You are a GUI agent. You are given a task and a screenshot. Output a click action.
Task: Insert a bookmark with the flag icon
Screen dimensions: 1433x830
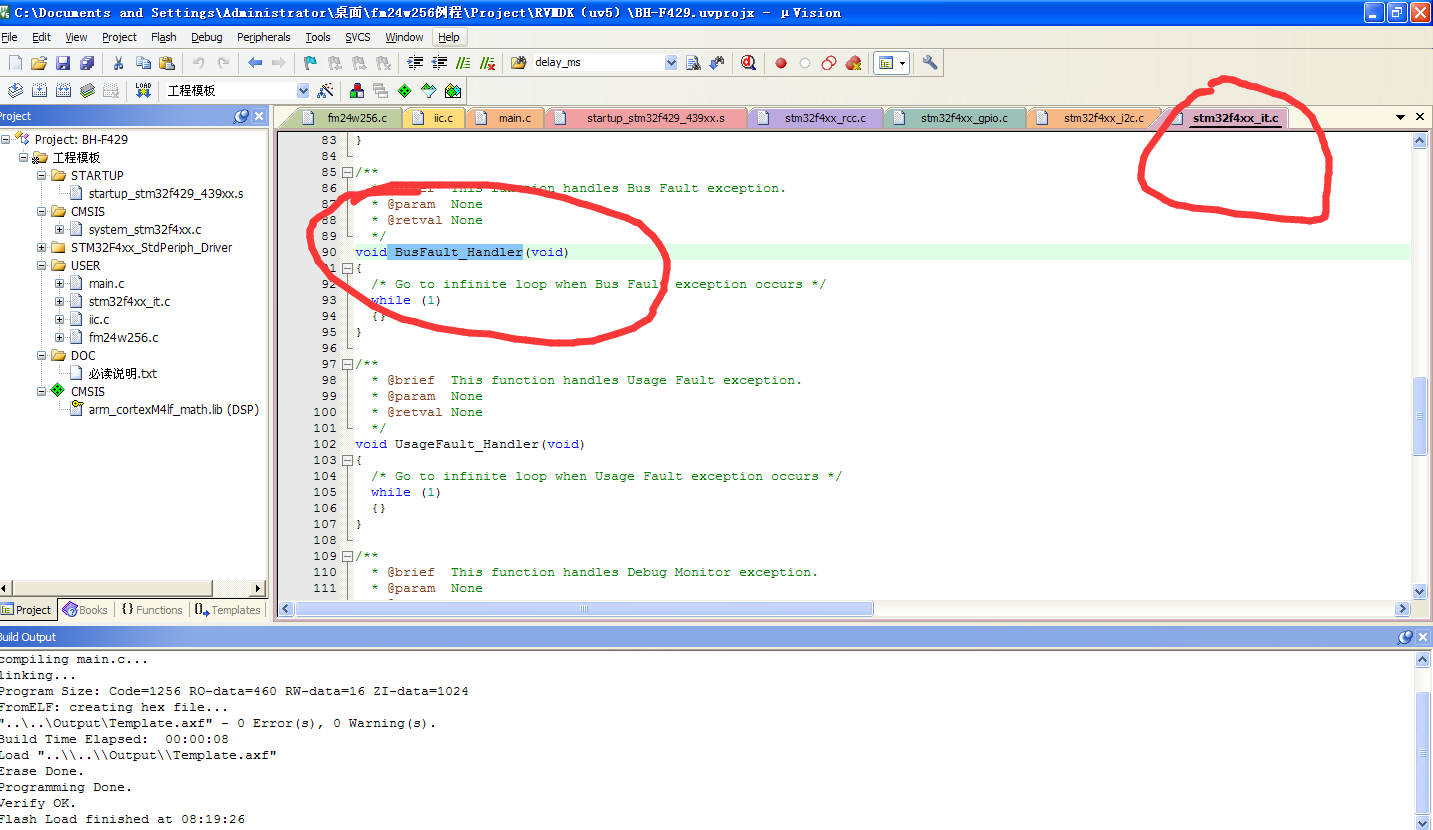[310, 63]
